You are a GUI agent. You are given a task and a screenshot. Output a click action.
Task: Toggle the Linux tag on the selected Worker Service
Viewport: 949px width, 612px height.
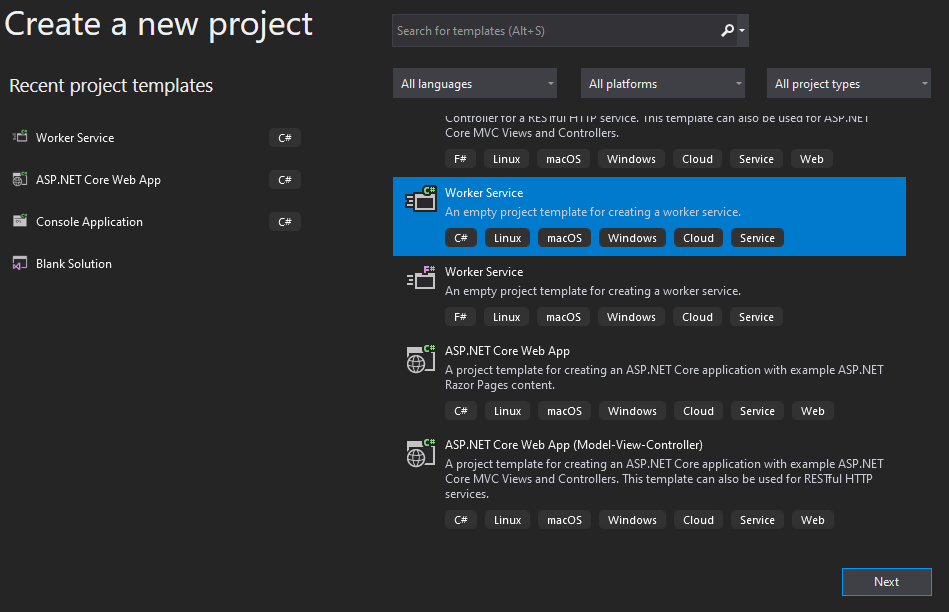coord(507,237)
